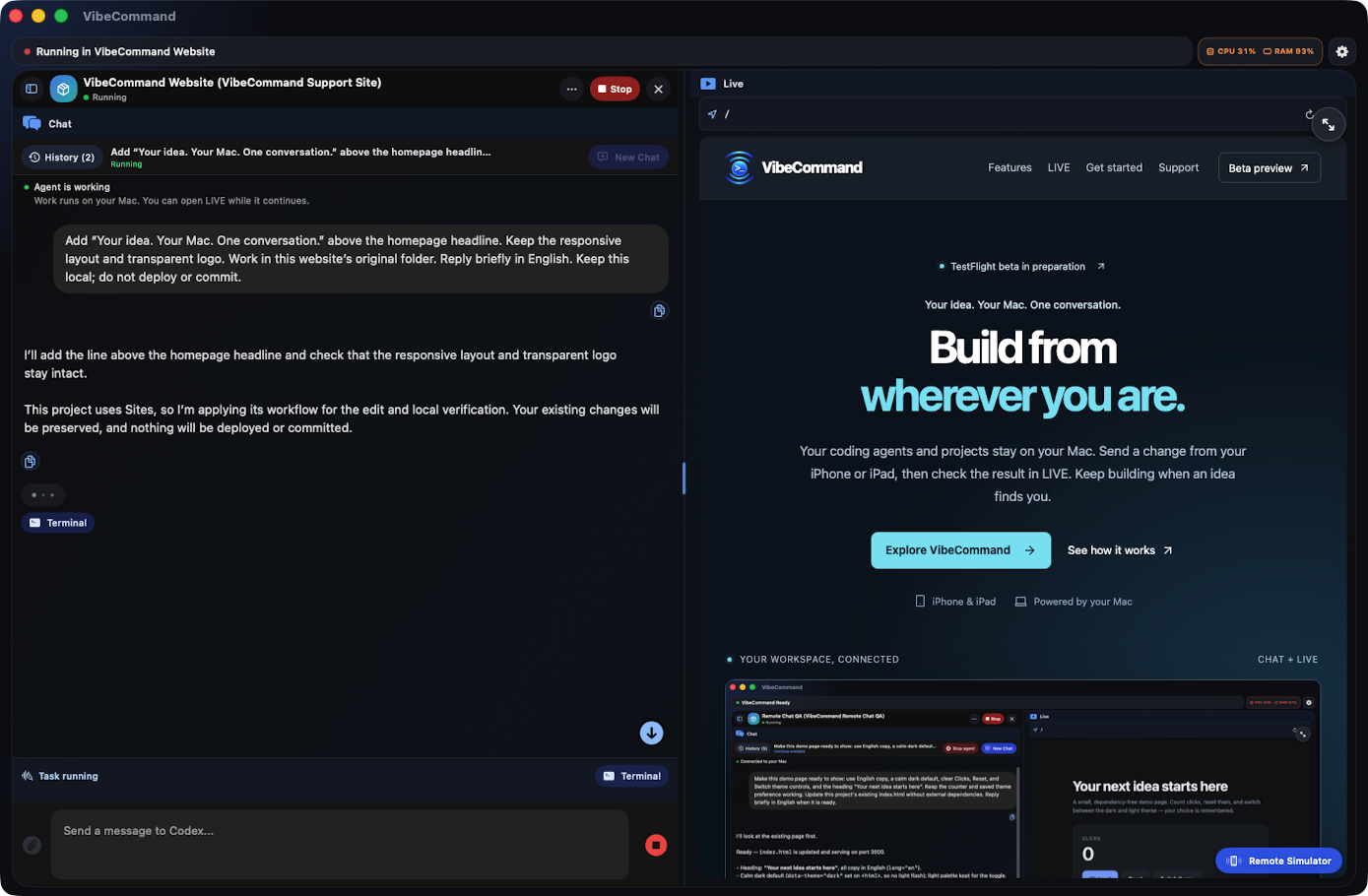This screenshot has width=1368, height=896.
Task: Jump to latest message with down arrow
Action: point(651,733)
